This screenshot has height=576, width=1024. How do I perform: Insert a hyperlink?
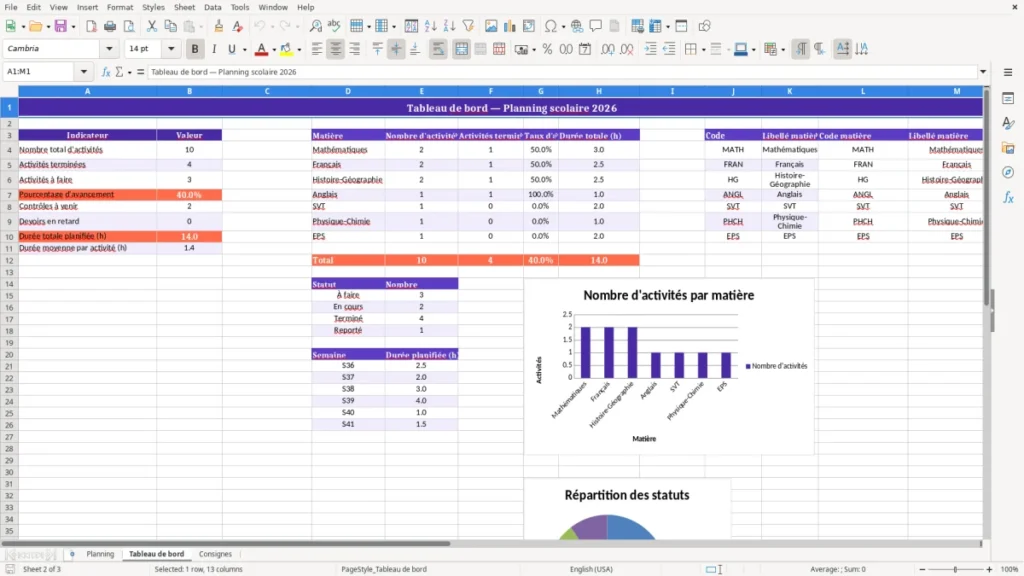coord(577,26)
